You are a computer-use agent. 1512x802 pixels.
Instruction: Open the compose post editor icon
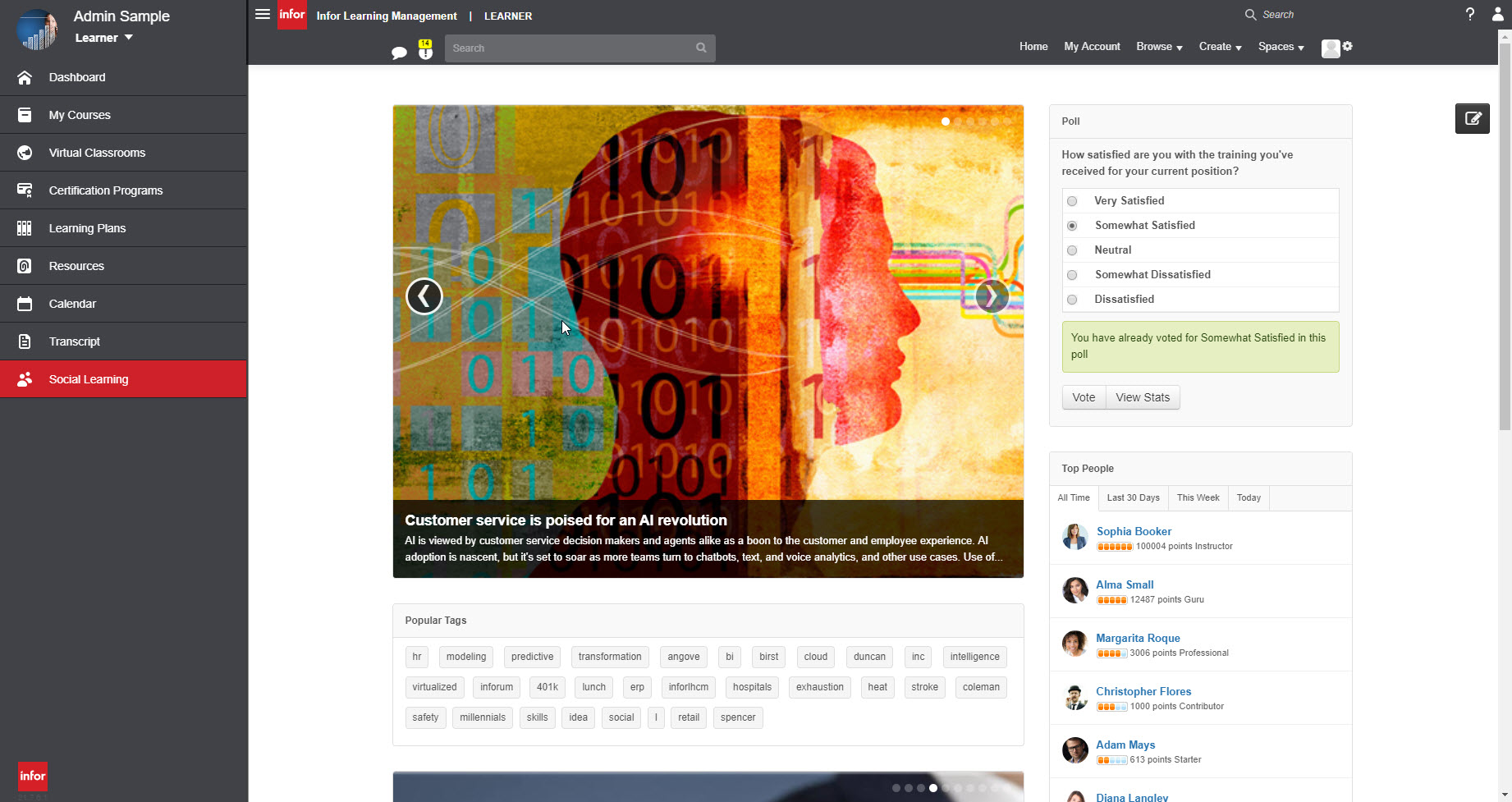tap(1472, 118)
